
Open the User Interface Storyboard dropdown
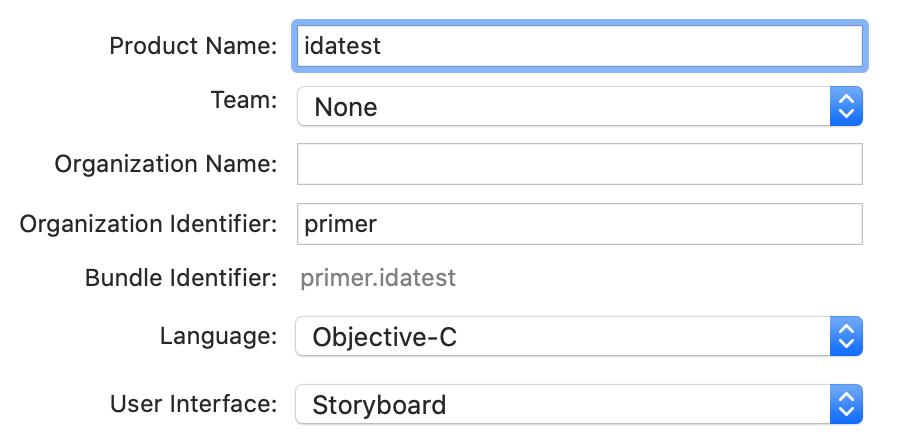(565, 405)
